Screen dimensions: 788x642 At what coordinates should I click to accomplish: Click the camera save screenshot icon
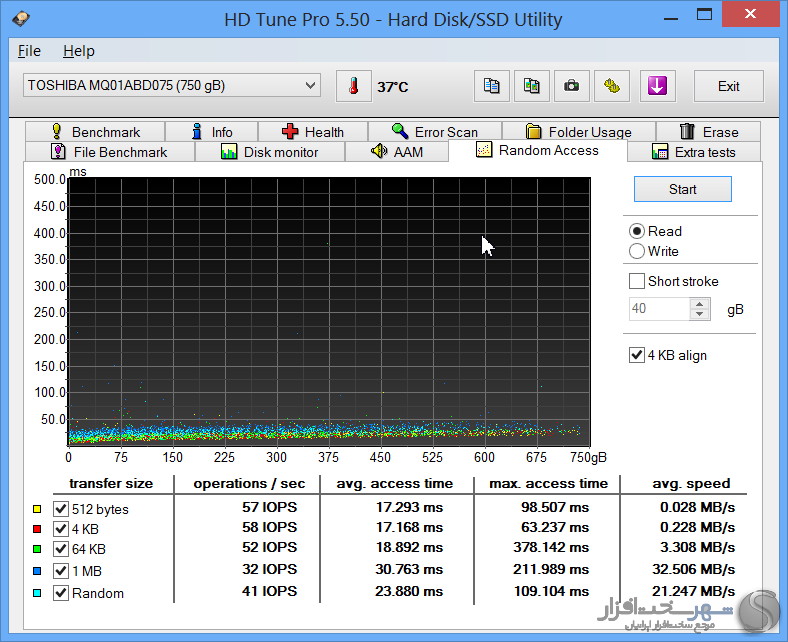coord(571,86)
